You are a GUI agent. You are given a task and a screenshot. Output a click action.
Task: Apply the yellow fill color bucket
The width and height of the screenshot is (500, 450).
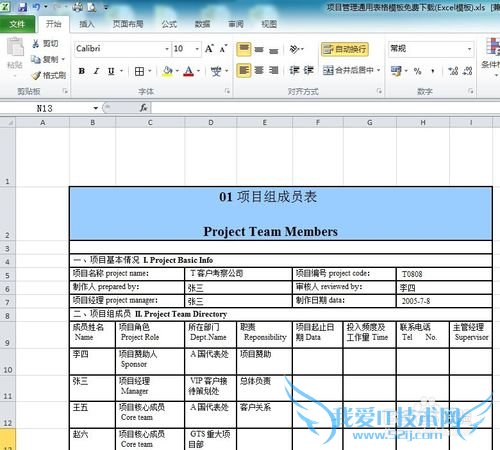(x=168, y=71)
